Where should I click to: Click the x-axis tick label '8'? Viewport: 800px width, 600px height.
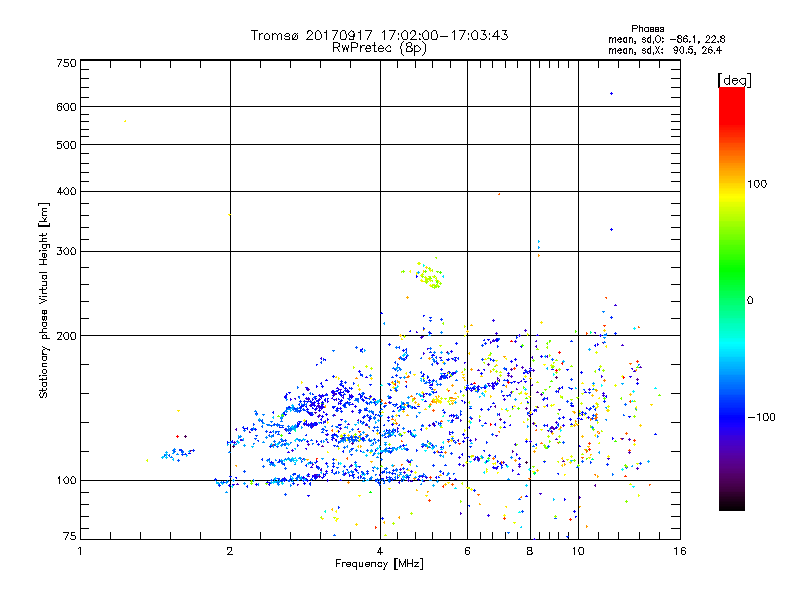[x=530, y=551]
